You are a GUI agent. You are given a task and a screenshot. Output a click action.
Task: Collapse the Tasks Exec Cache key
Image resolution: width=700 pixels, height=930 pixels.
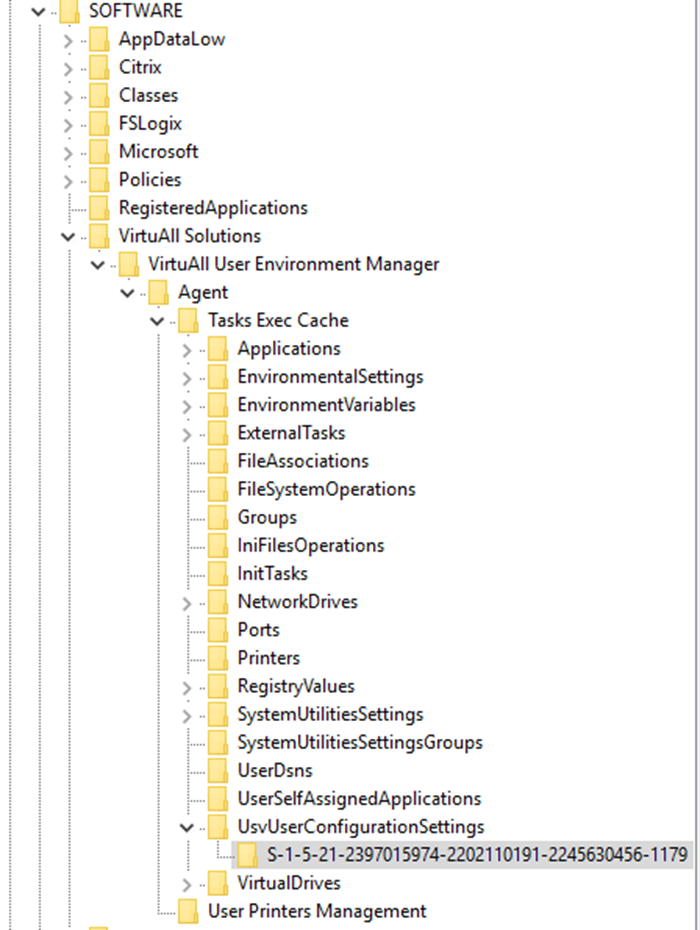click(157, 321)
